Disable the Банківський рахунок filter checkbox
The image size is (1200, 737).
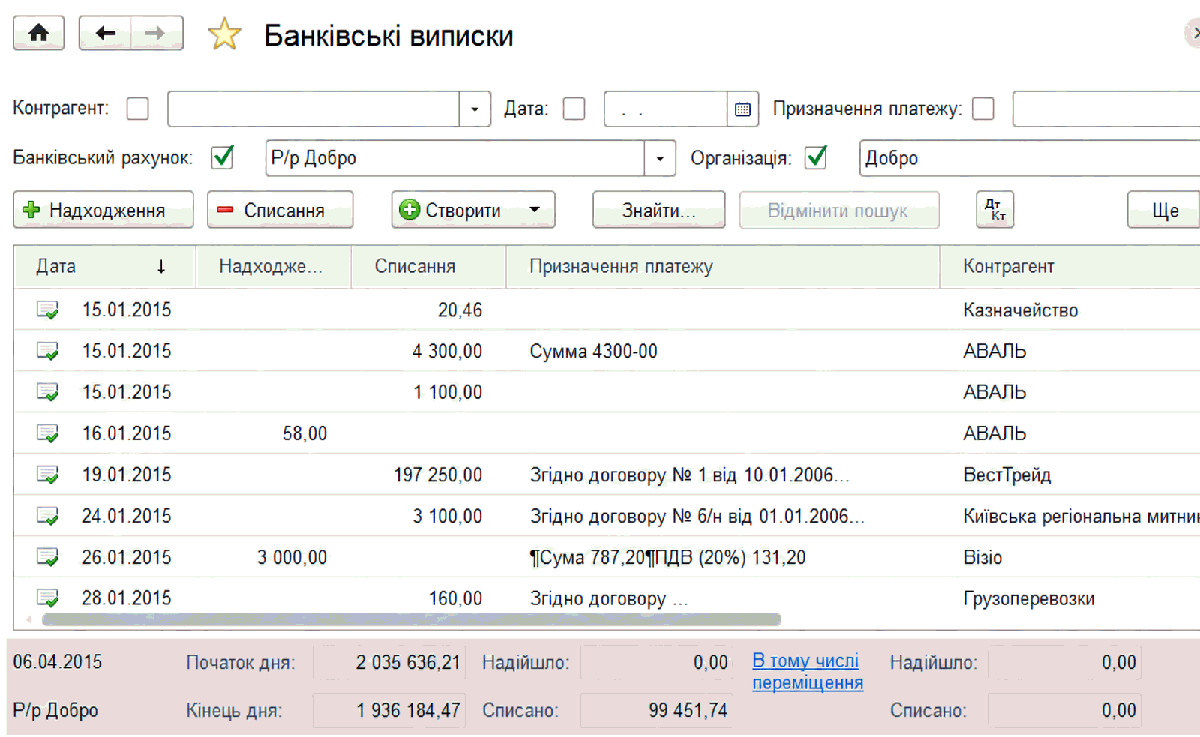(x=222, y=158)
